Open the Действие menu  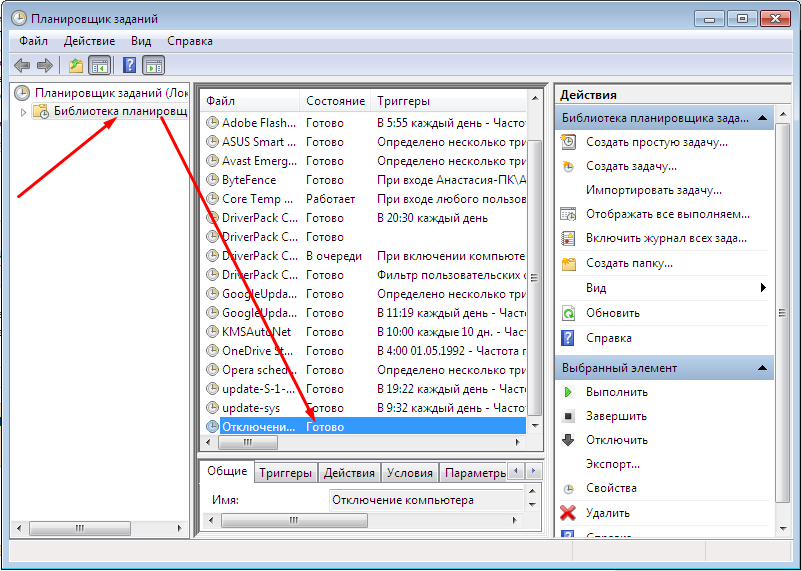[89, 41]
